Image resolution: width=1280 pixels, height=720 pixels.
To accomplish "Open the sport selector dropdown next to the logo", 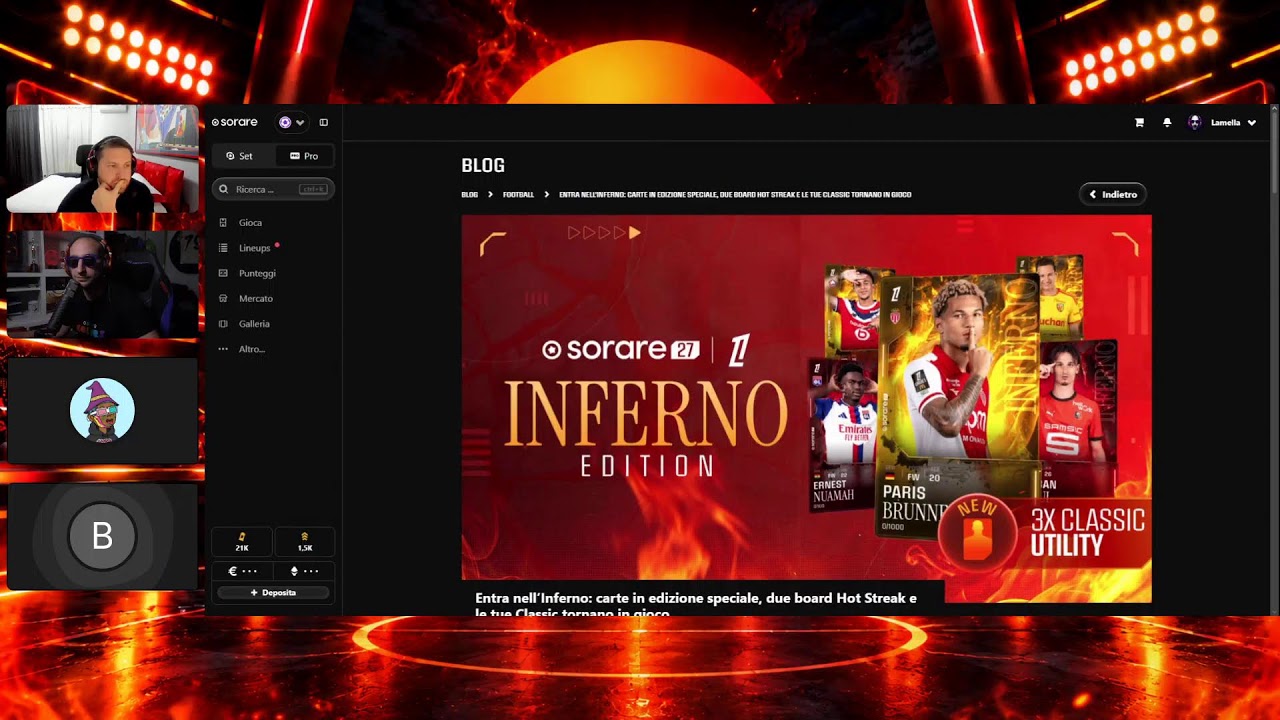I will 291,122.
